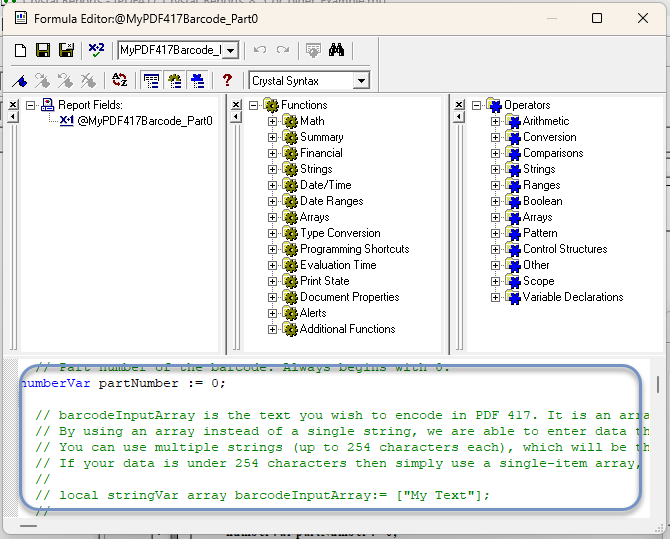The image size is (670, 539).
Task: Open the formula name dropdown
Action: click(230, 50)
